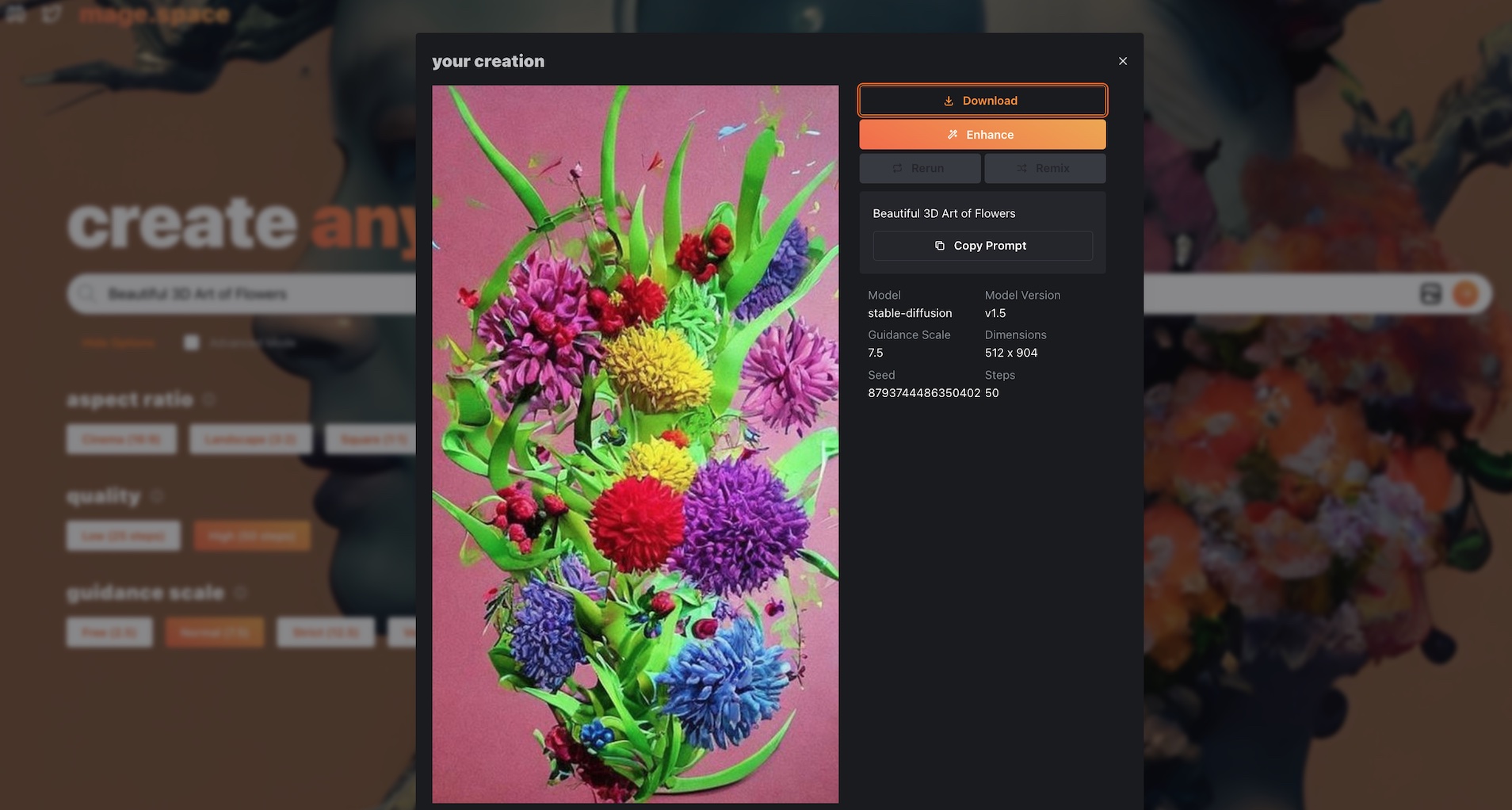Click the orange Hide Options link
This screenshot has width=1512, height=810.
click(119, 342)
